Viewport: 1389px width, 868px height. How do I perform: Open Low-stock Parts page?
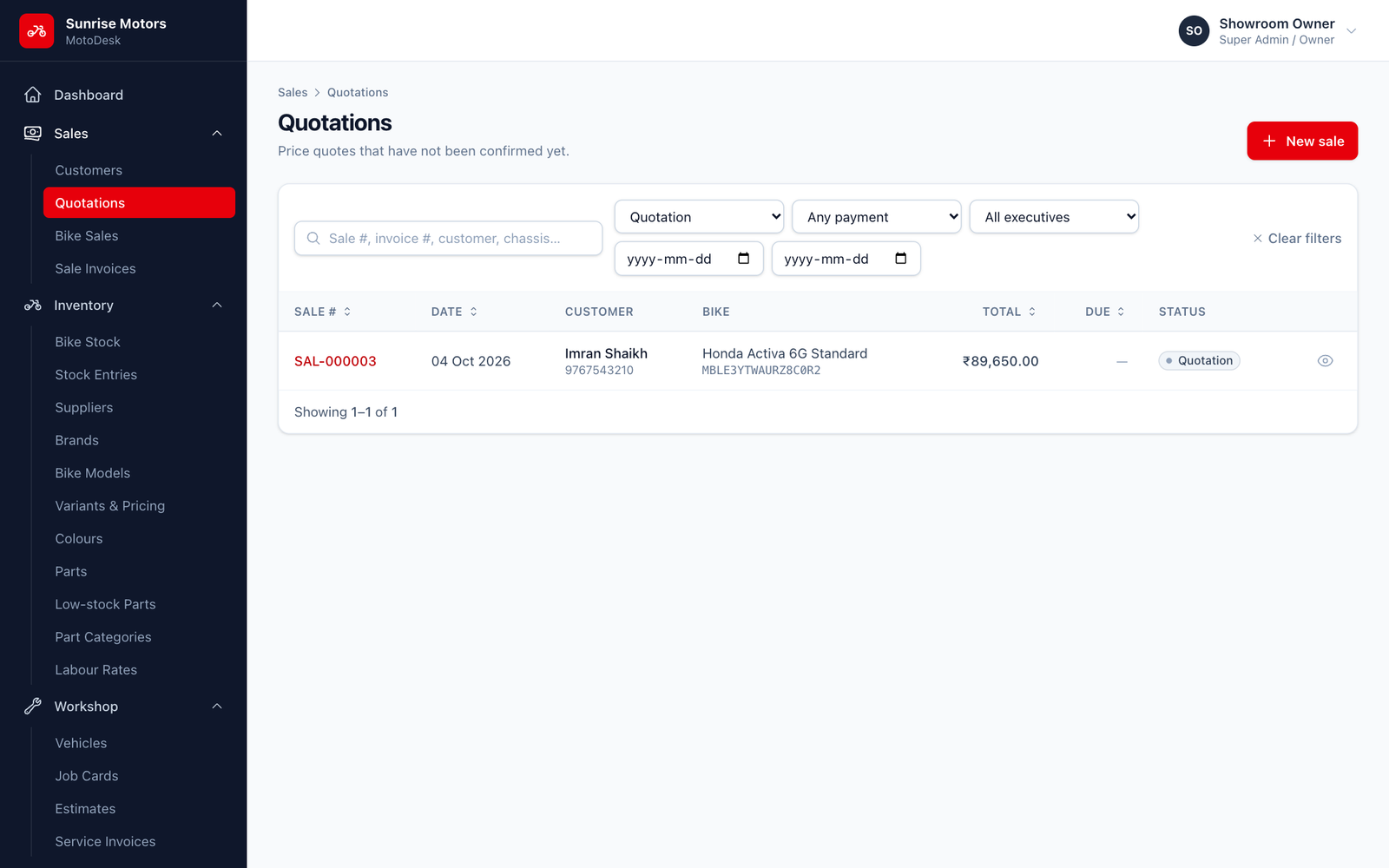tap(106, 604)
